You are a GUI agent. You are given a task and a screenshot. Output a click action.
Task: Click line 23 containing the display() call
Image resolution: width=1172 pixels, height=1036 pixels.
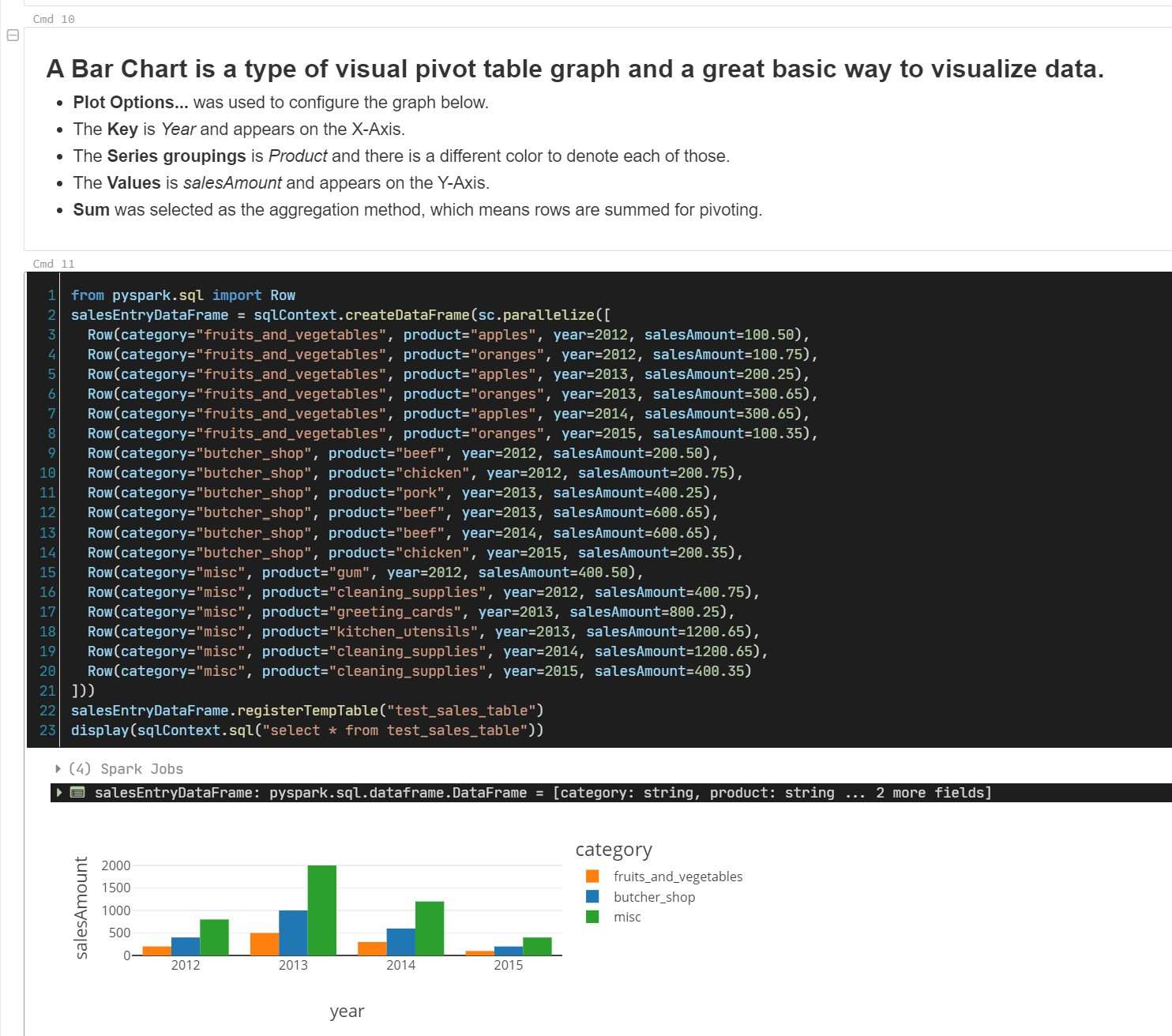[x=306, y=730]
